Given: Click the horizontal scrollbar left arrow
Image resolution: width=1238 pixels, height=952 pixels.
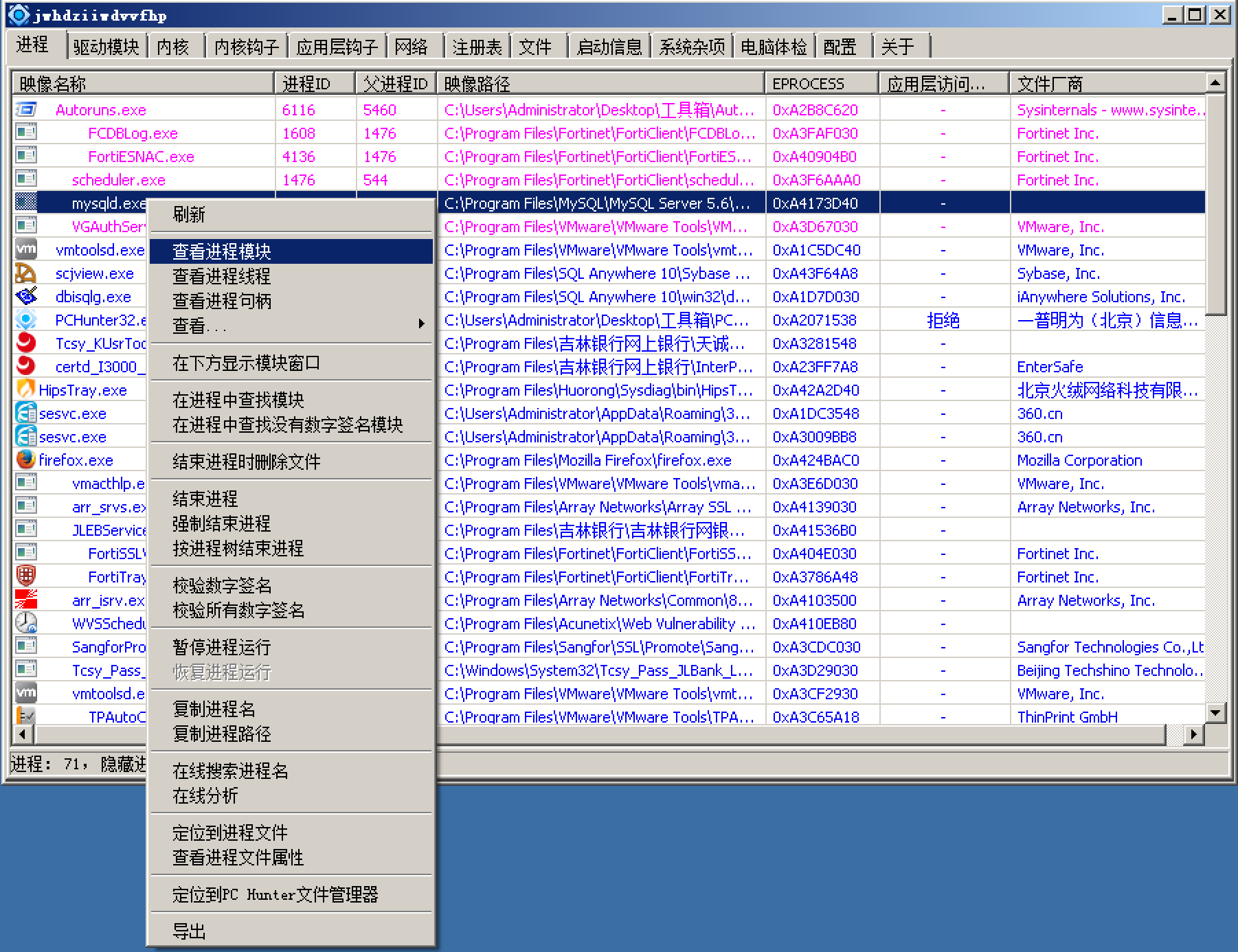Looking at the screenshot, I should pyautogui.click(x=23, y=734).
